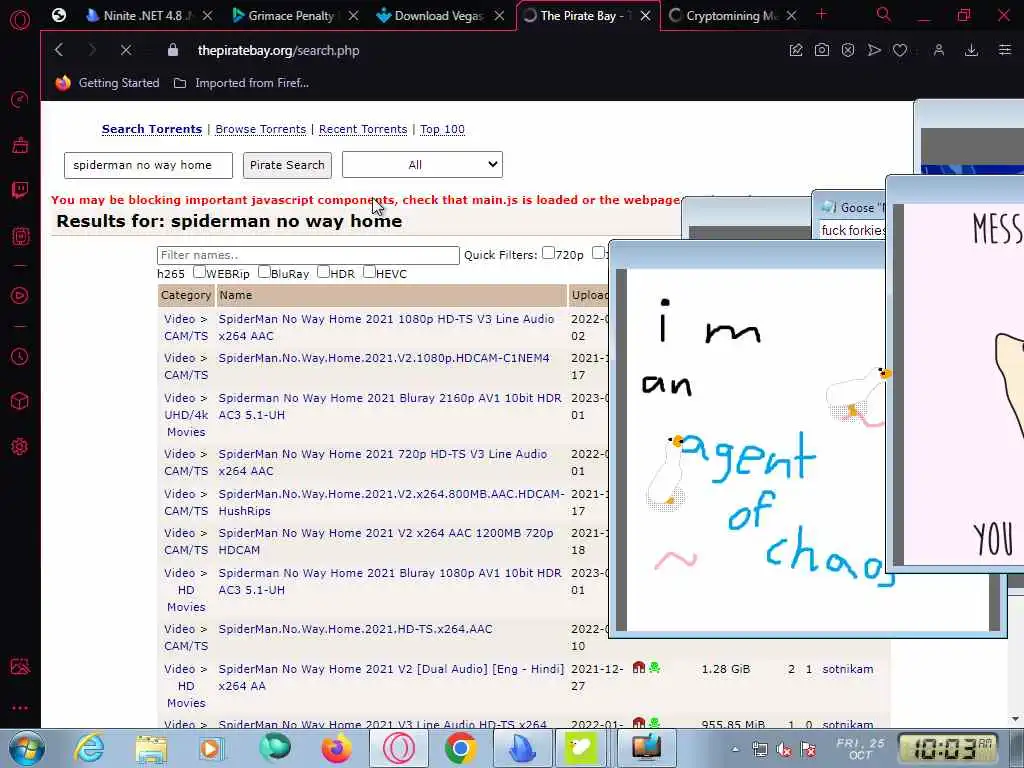Check the WEBRip filter checkbox
This screenshot has width=1024, height=768.
tap(199, 272)
